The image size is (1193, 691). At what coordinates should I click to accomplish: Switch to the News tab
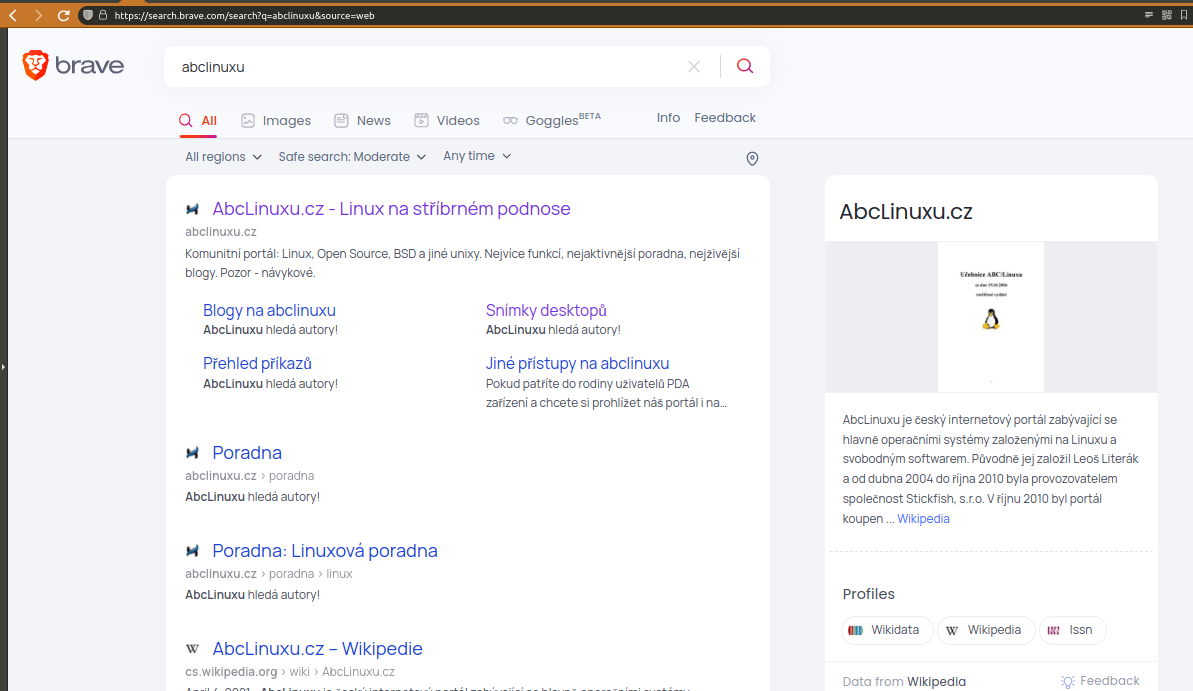click(x=362, y=120)
